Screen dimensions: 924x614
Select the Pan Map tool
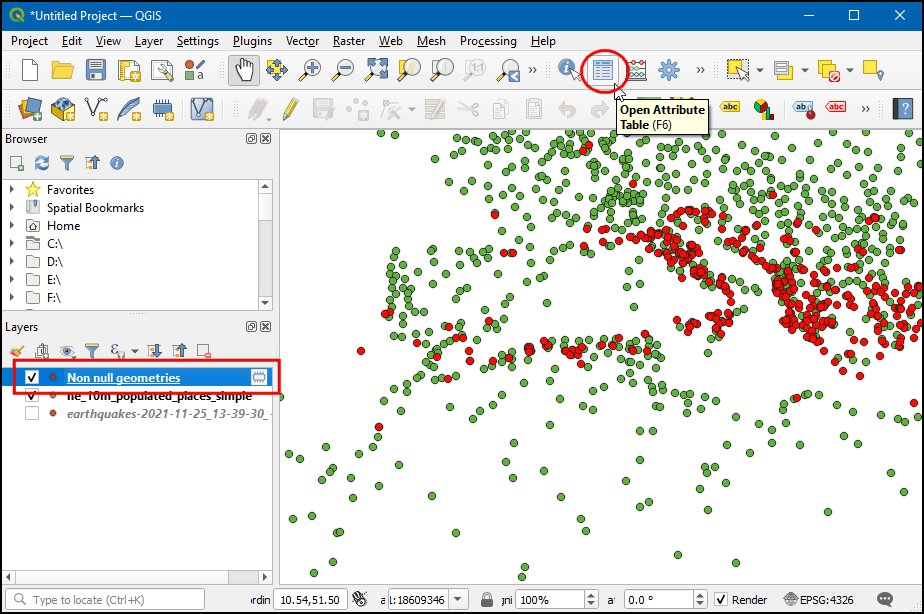[243, 72]
